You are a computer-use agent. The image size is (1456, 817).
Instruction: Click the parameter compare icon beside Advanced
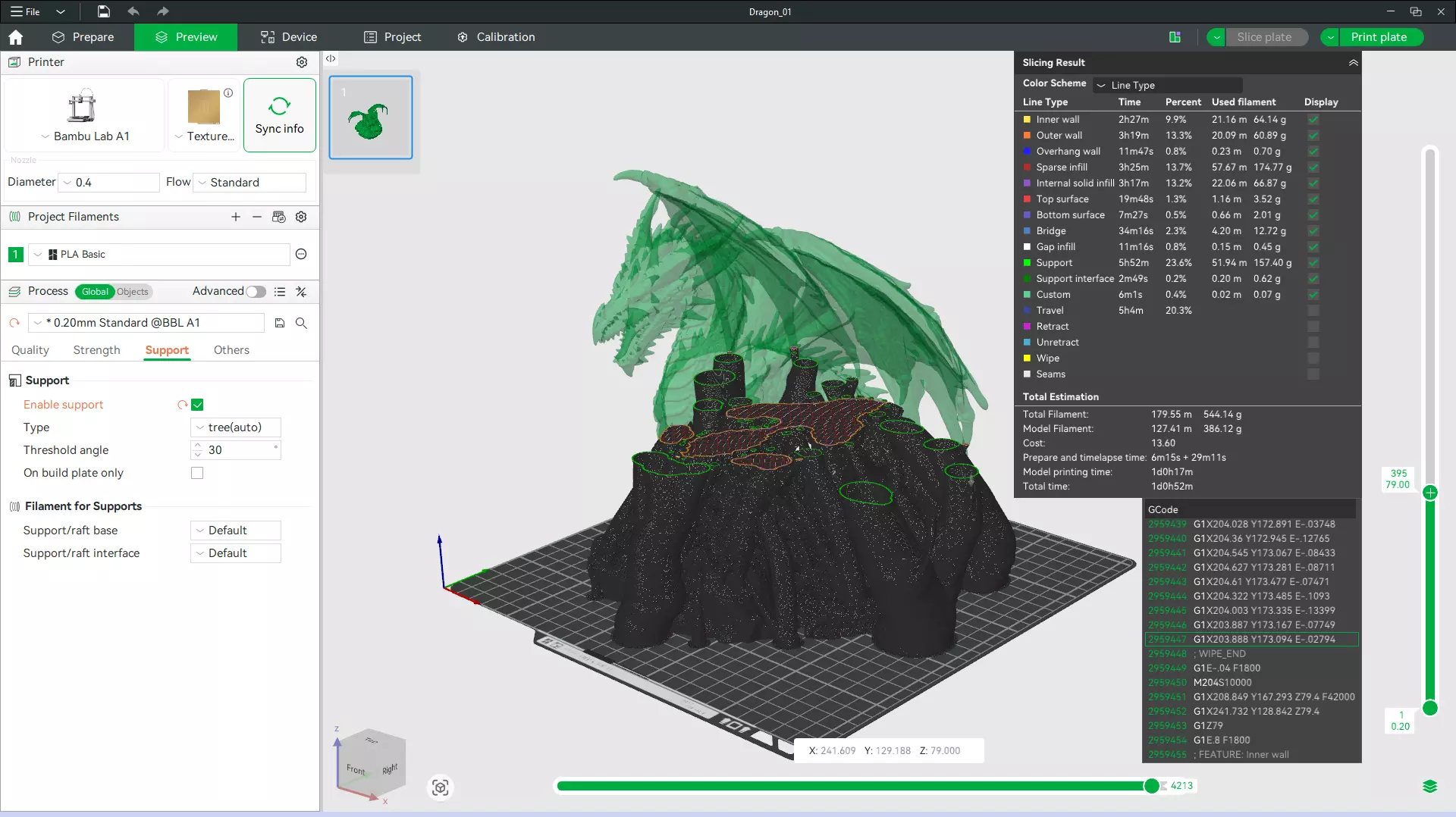coord(301,292)
